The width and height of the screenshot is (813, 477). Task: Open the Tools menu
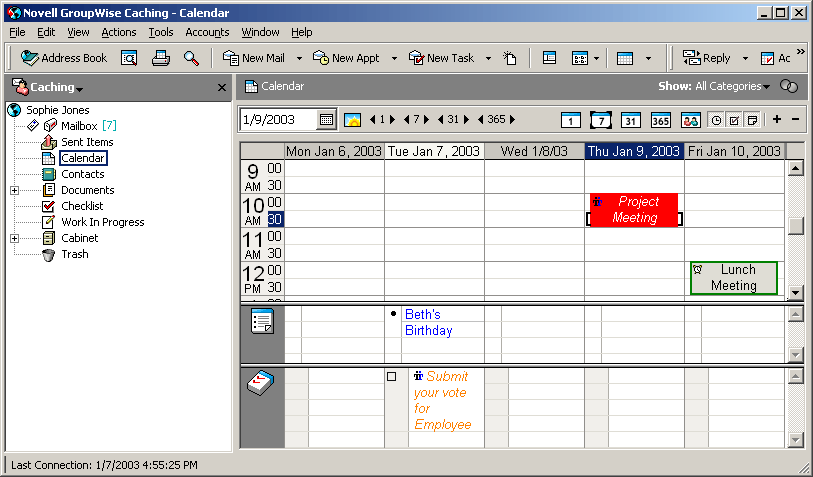point(161,32)
